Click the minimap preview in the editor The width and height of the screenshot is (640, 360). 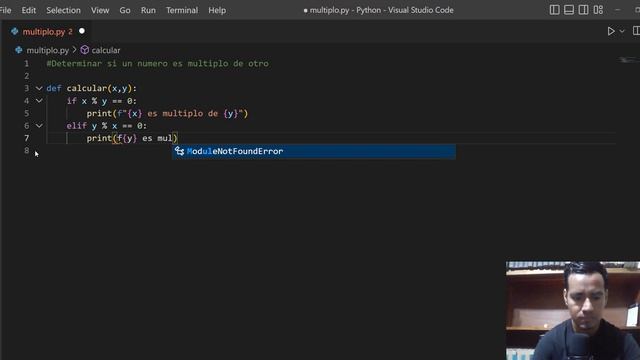[628, 60]
